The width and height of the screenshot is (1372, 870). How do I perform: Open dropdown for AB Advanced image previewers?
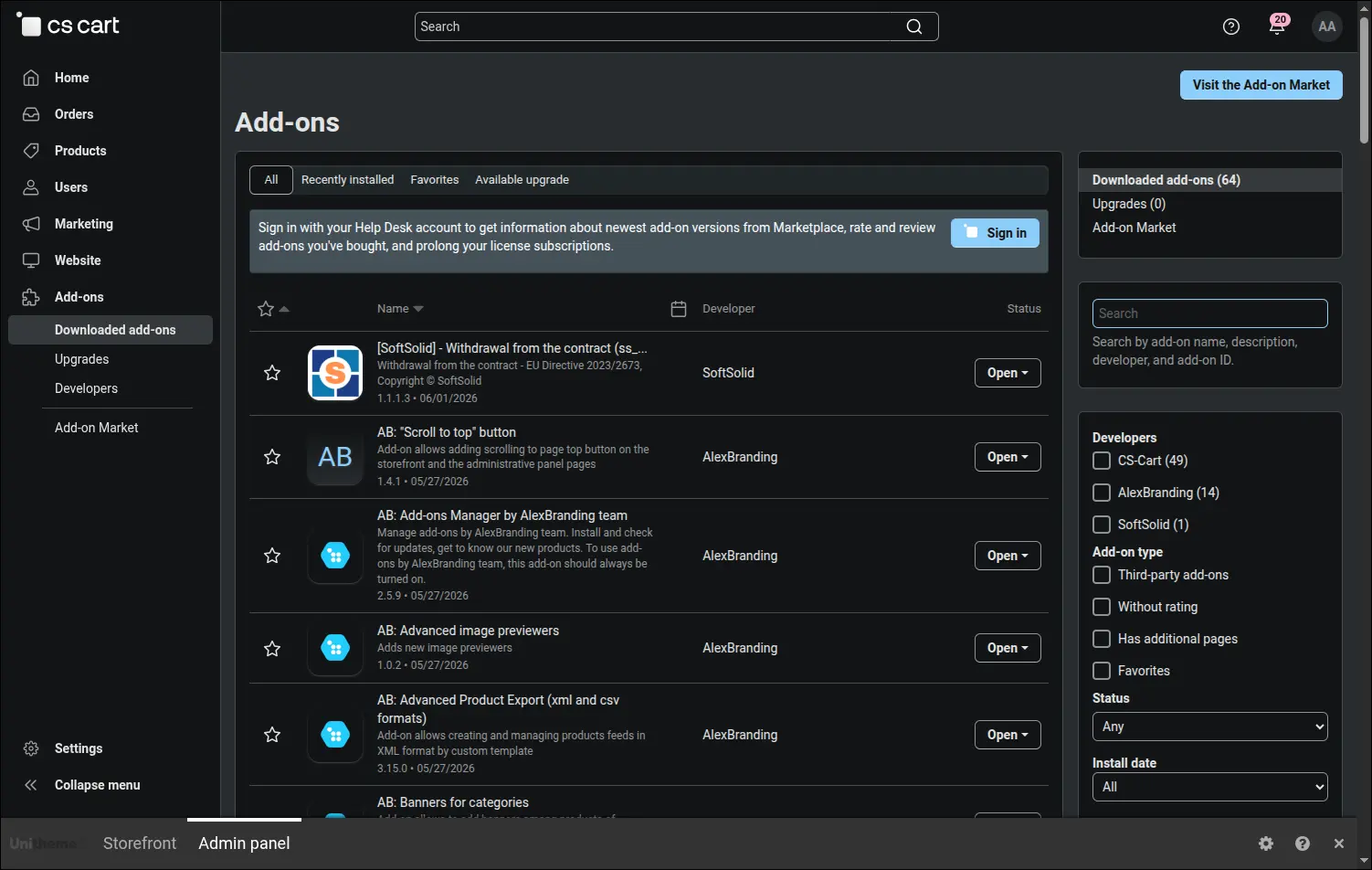(x=1008, y=648)
